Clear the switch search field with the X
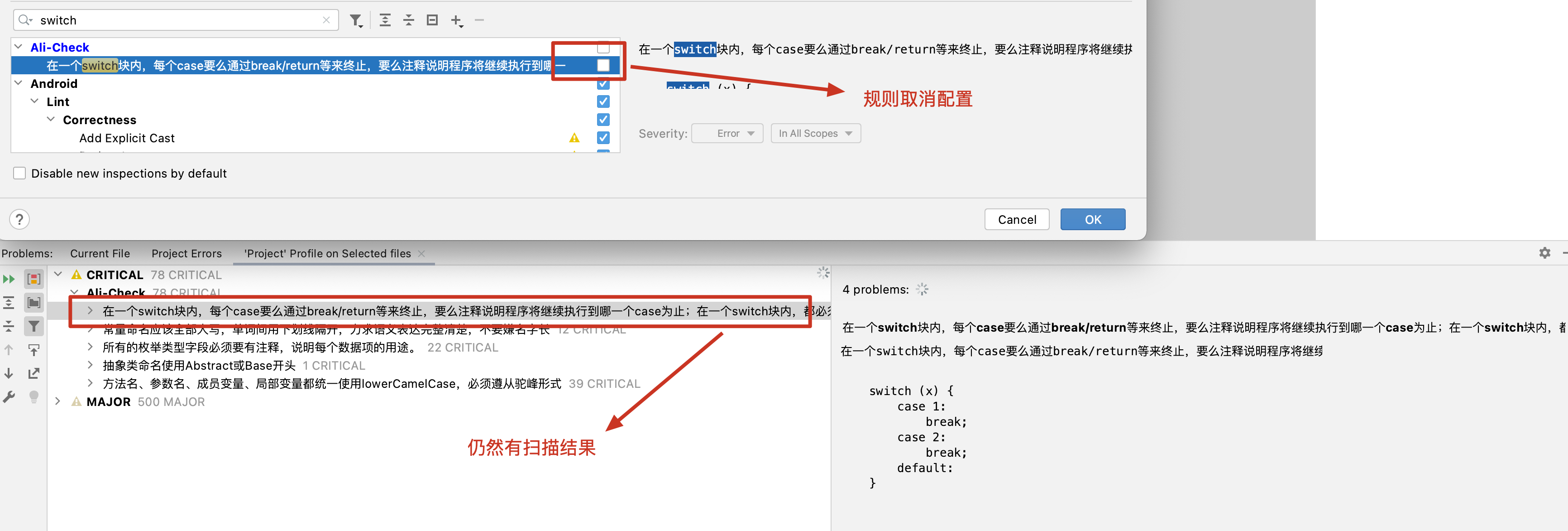 [x=327, y=20]
